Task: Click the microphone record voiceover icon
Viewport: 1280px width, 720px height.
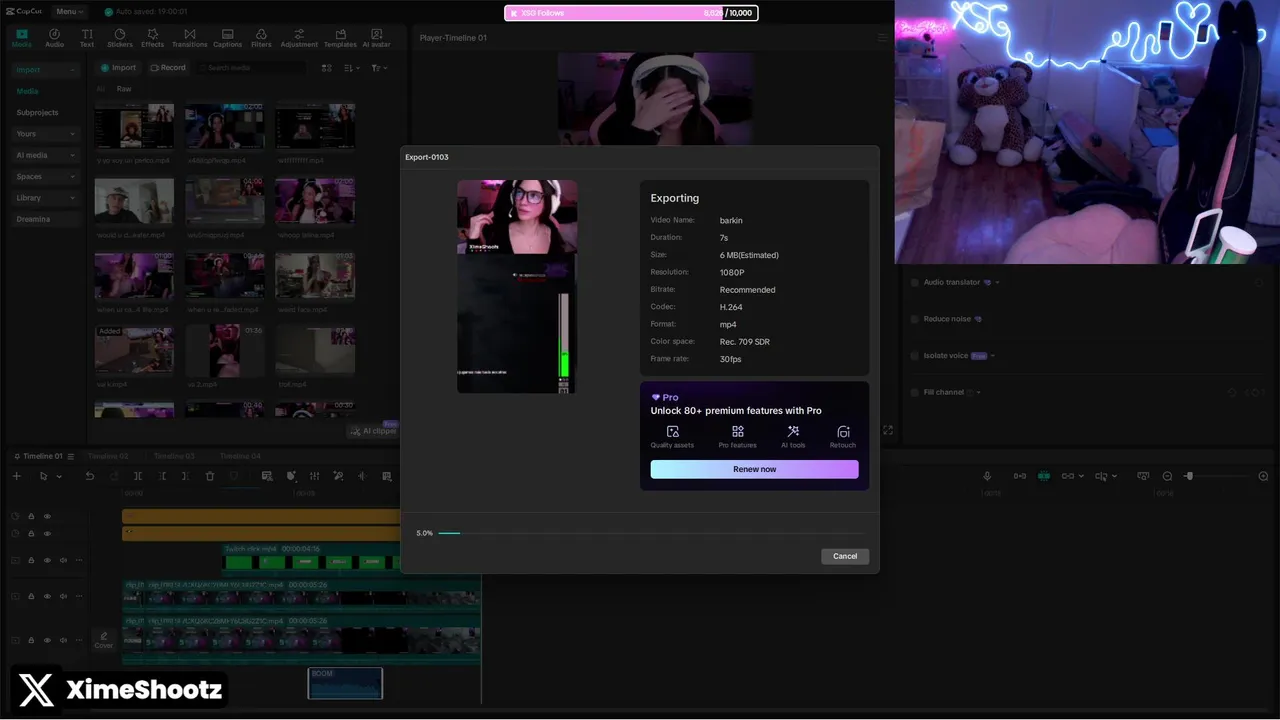Action: [x=987, y=476]
